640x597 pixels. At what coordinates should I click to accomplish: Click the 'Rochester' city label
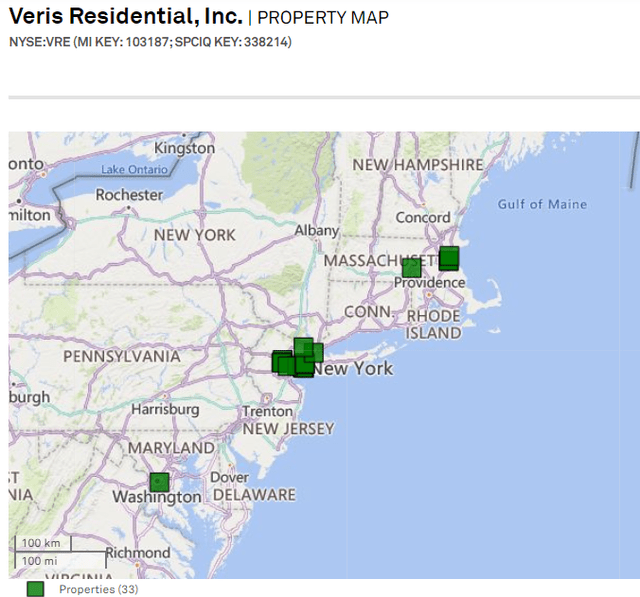pos(129,195)
